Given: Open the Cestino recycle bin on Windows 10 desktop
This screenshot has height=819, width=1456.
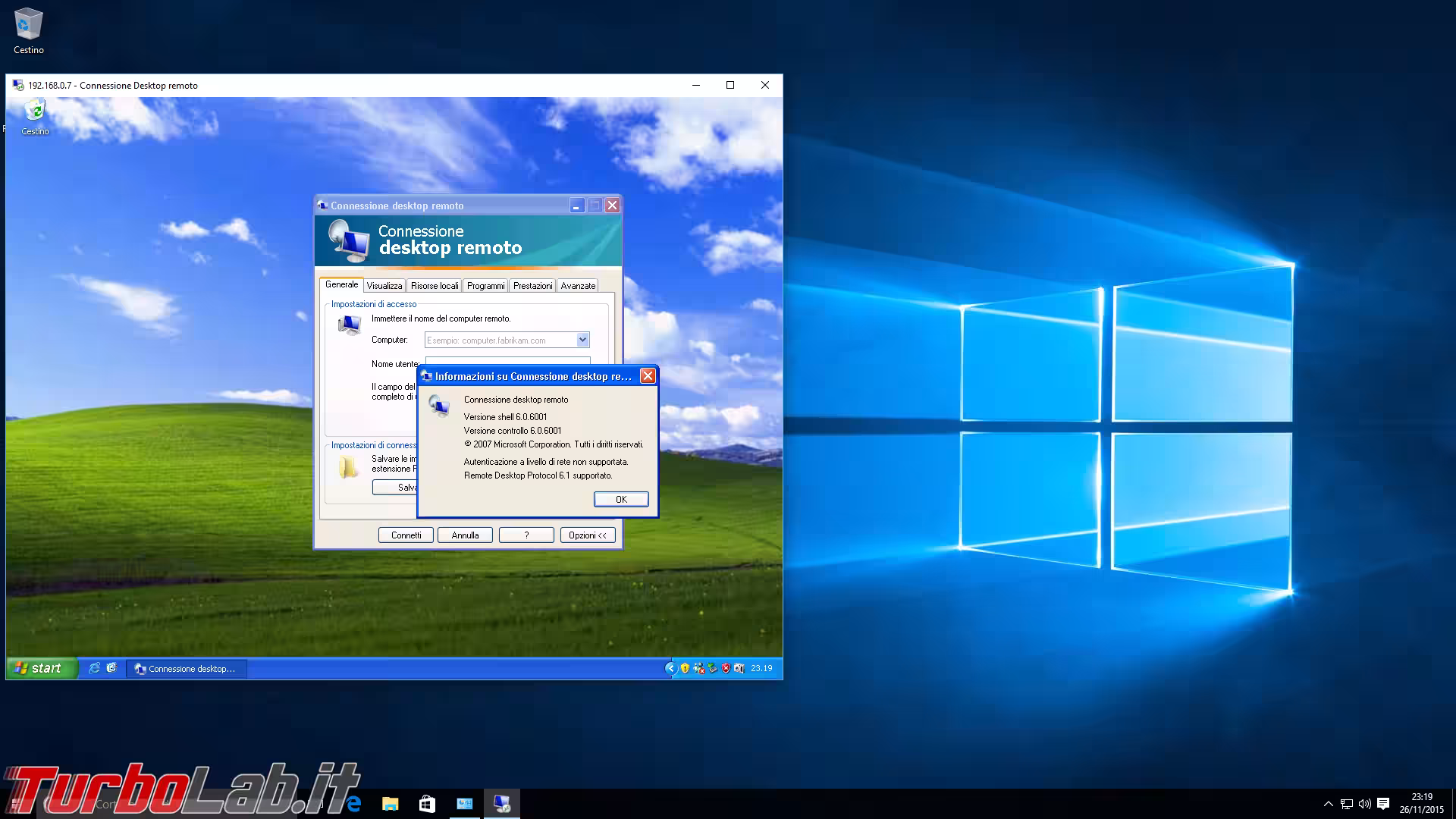Looking at the screenshot, I should tap(28, 23).
